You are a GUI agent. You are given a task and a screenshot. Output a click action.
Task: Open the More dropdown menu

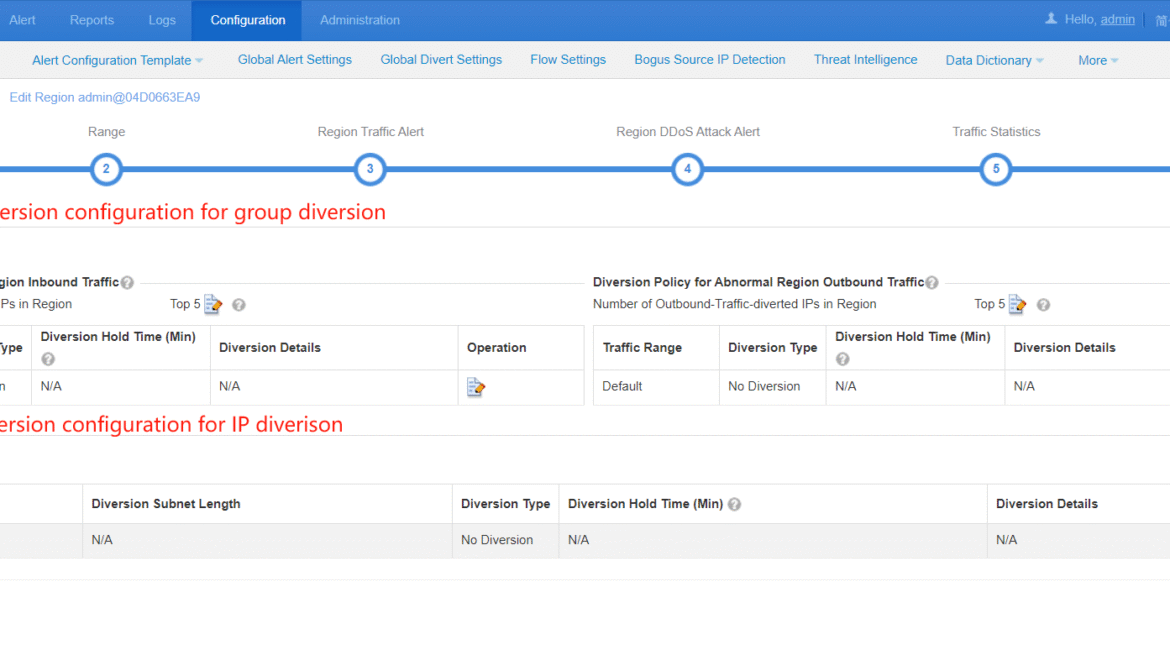[x=1097, y=59]
